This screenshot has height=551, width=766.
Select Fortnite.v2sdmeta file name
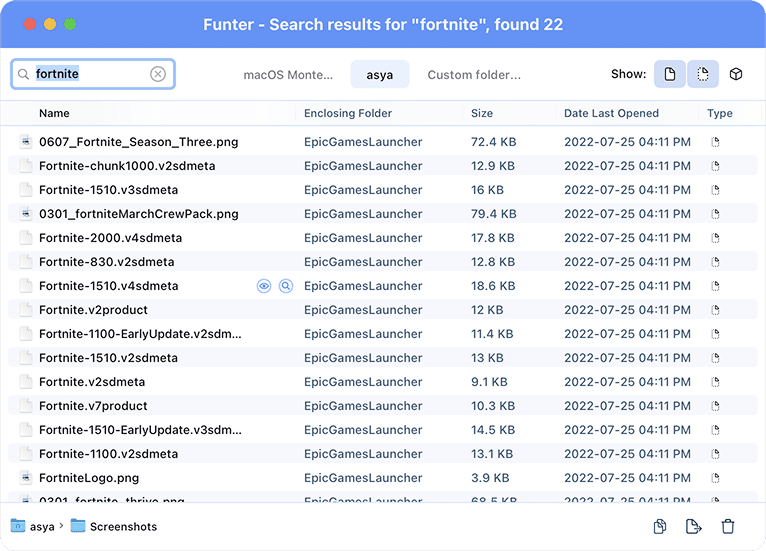(x=92, y=382)
